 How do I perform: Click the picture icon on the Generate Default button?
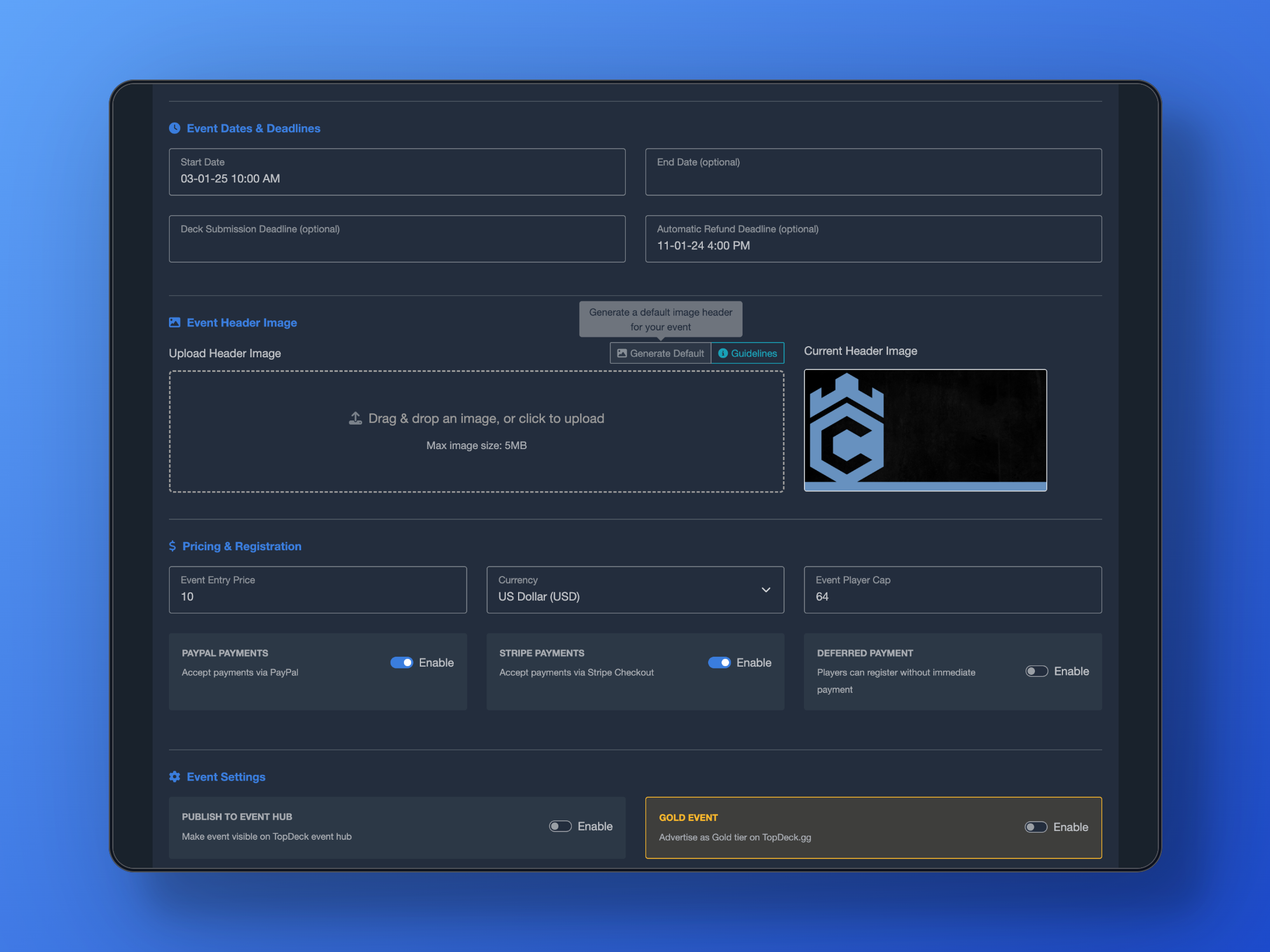pos(622,353)
